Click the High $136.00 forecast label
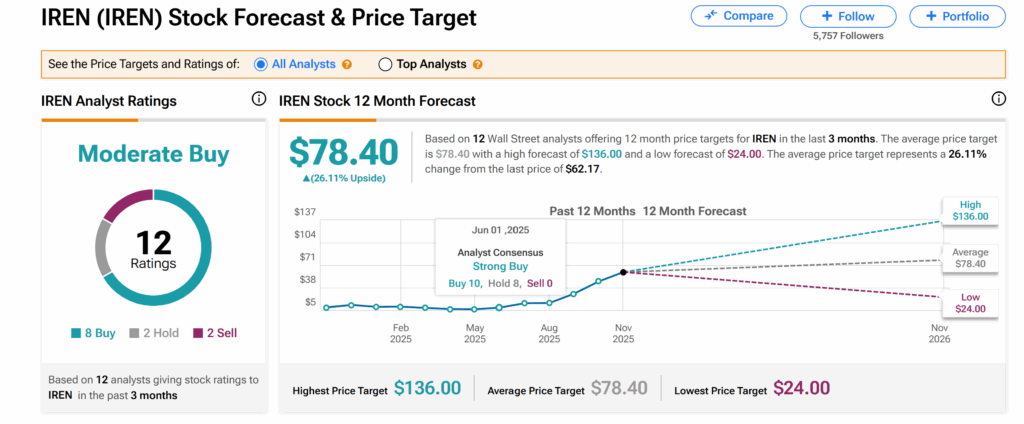 (x=970, y=210)
